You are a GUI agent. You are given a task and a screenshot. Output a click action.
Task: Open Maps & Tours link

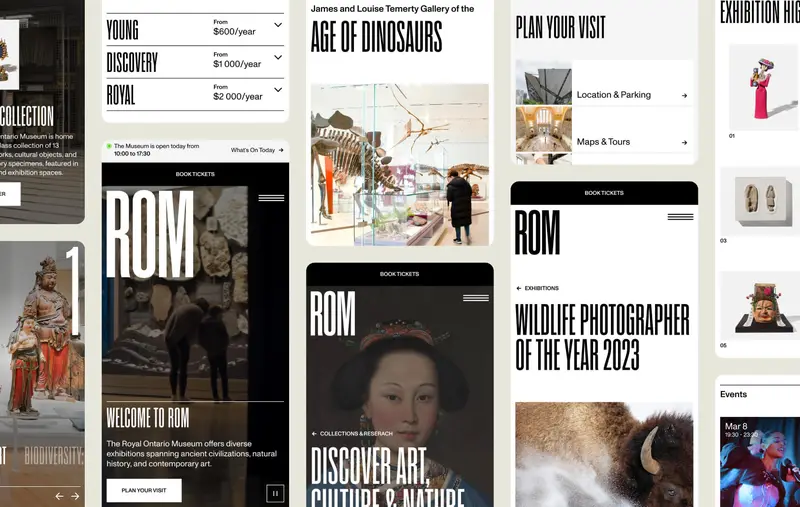click(x=603, y=142)
